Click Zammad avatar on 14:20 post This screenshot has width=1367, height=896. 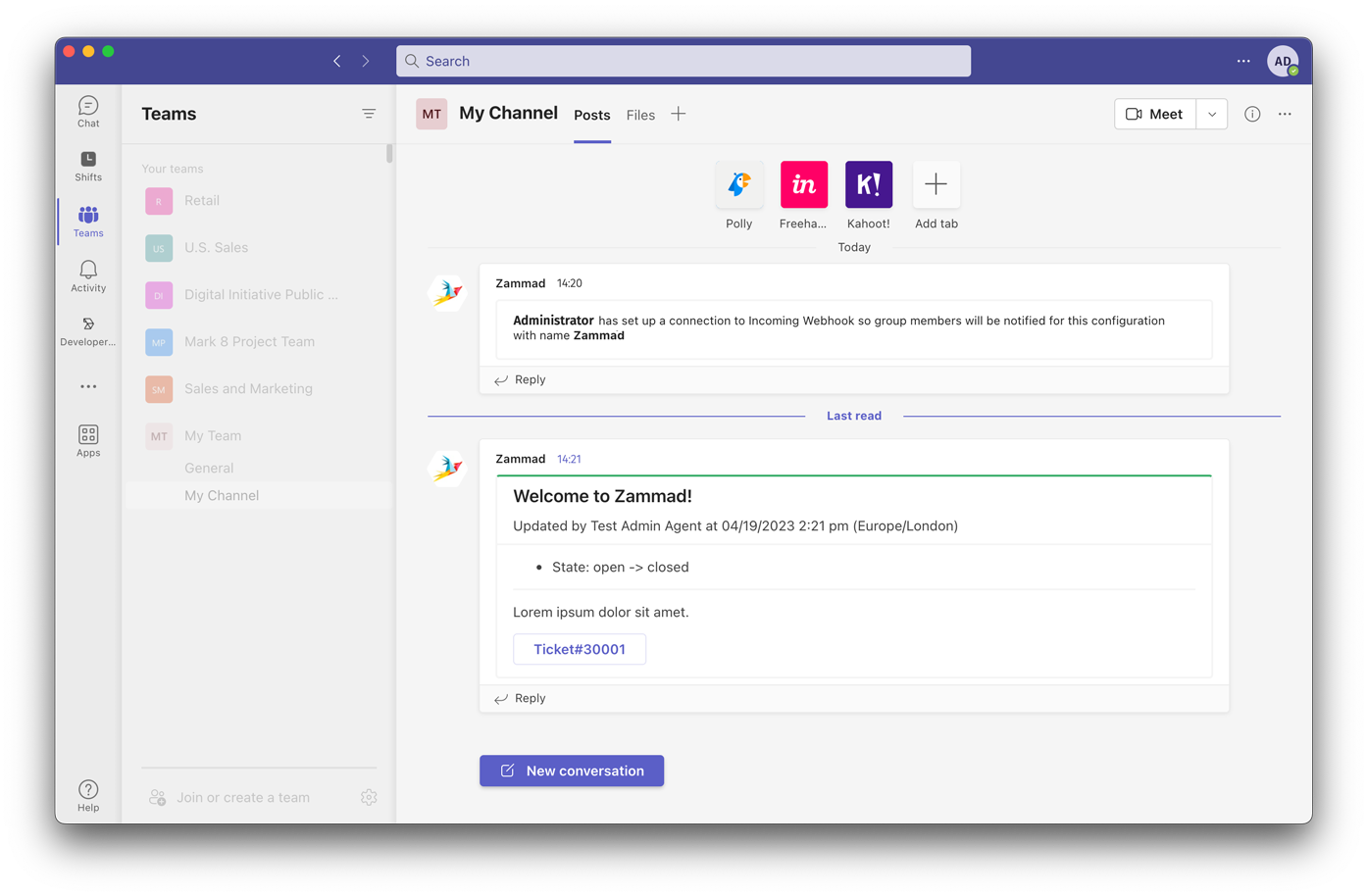pos(447,292)
